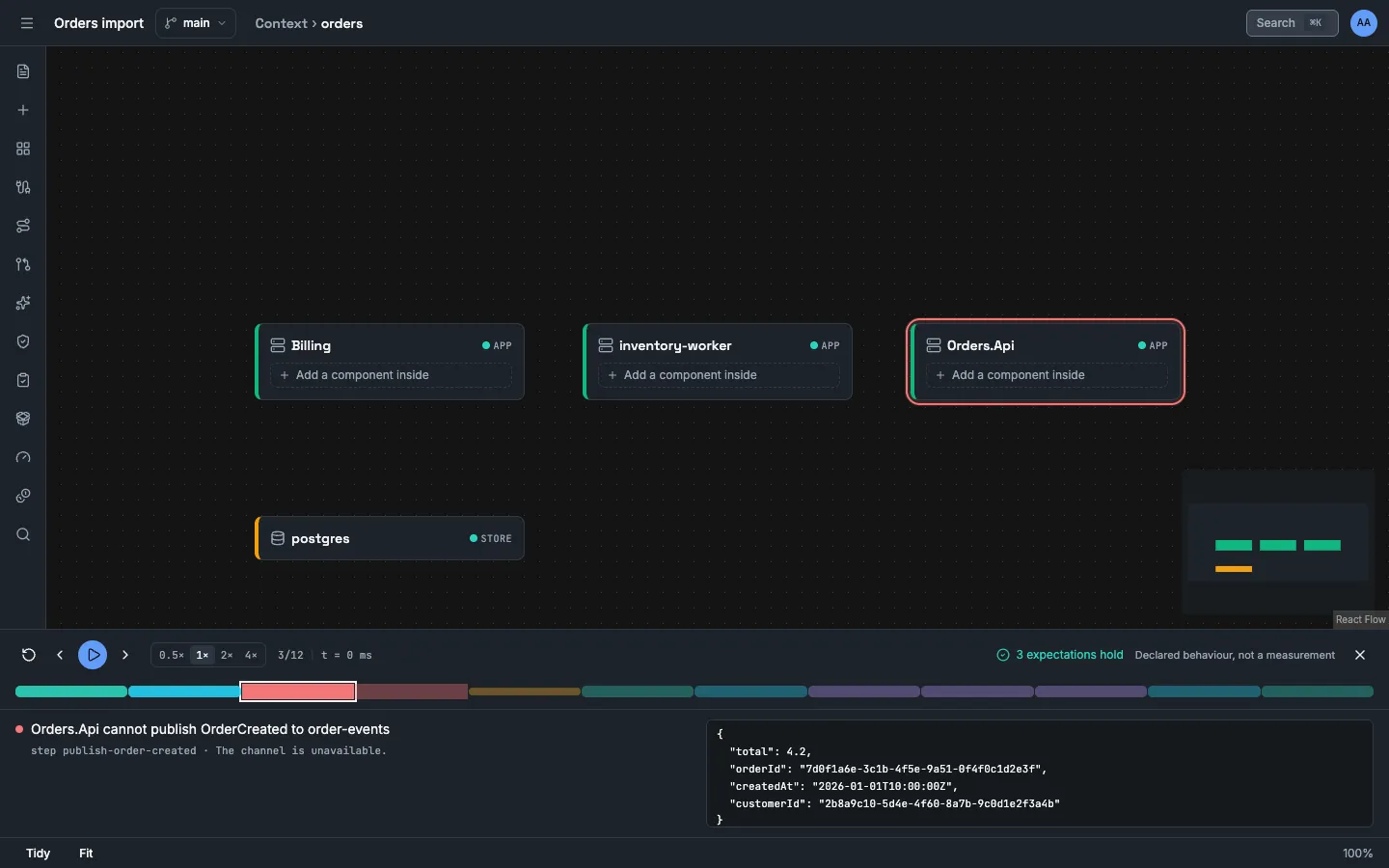This screenshot has width=1389, height=868.
Task: Open the clipboard check icon in sidebar
Action: [23, 380]
